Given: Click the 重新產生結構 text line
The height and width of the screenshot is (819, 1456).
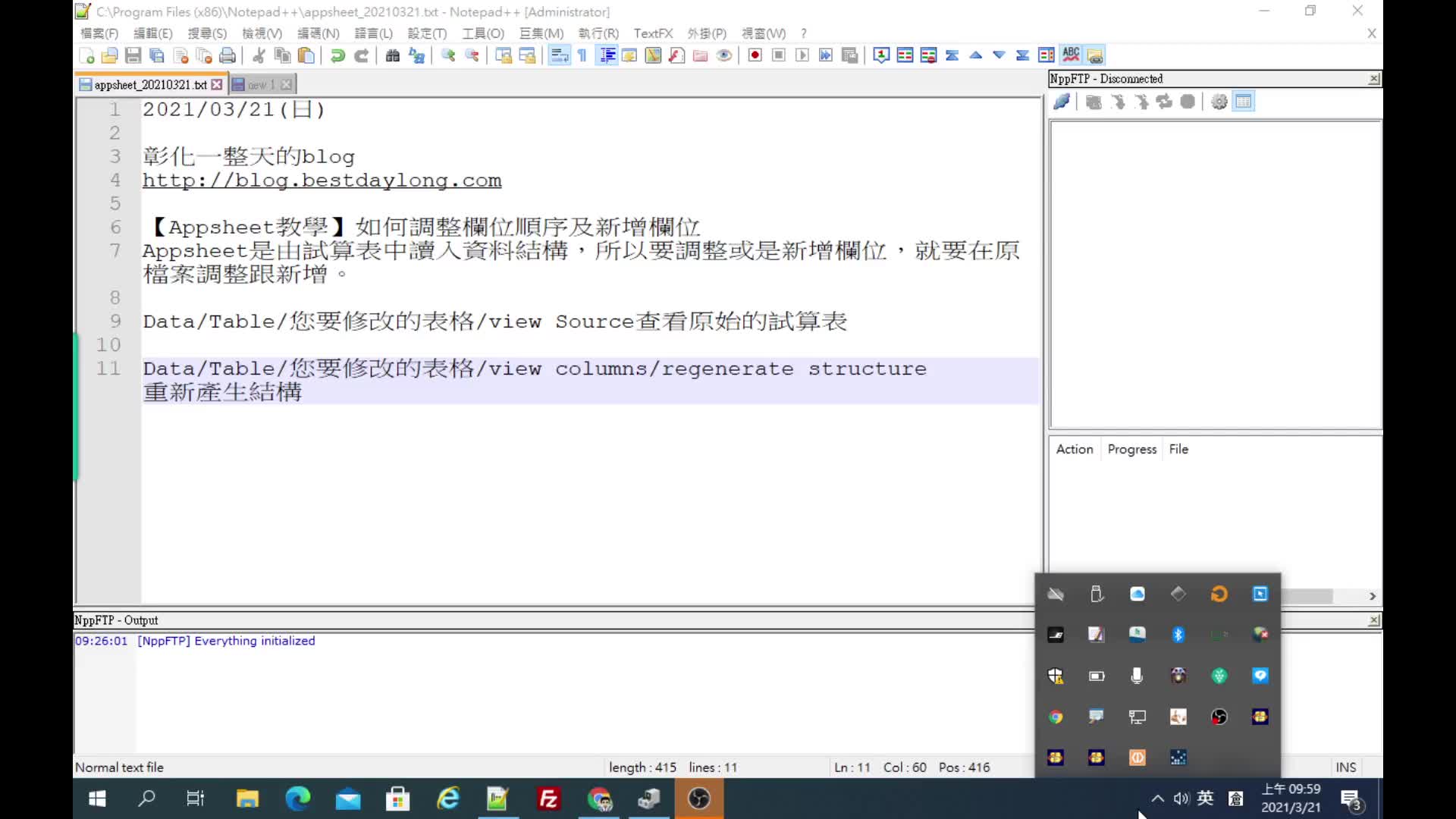Looking at the screenshot, I should [x=222, y=392].
